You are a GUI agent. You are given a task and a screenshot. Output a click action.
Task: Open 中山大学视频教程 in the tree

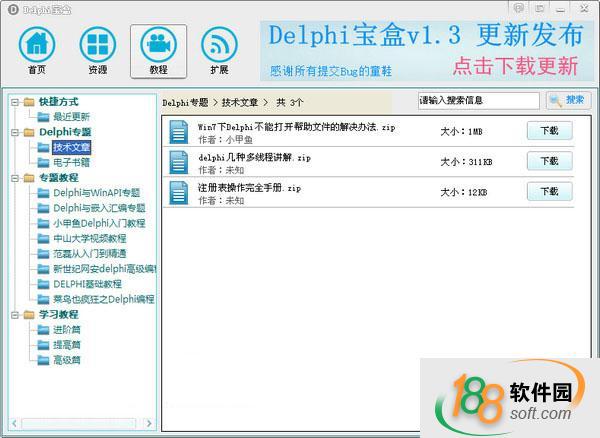[89, 239]
